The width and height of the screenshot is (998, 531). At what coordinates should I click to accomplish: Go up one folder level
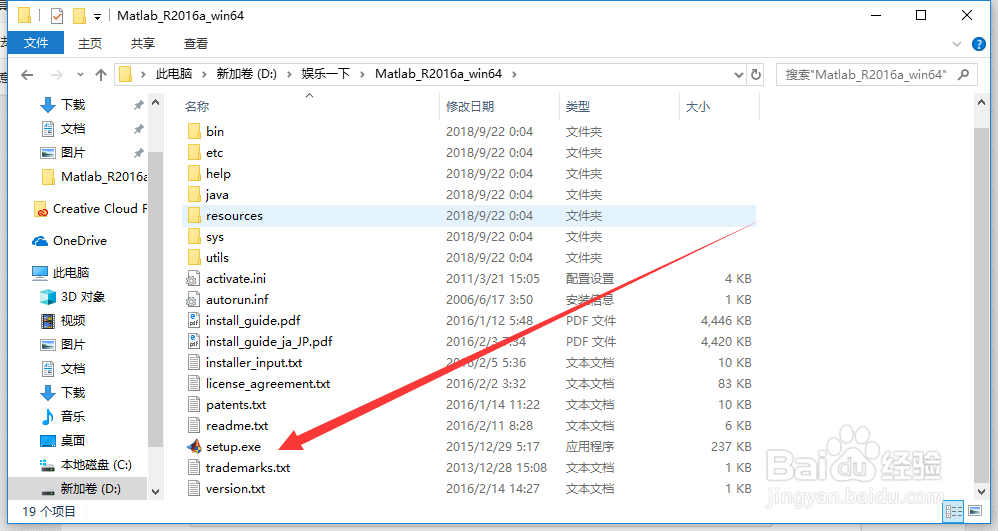(x=101, y=75)
